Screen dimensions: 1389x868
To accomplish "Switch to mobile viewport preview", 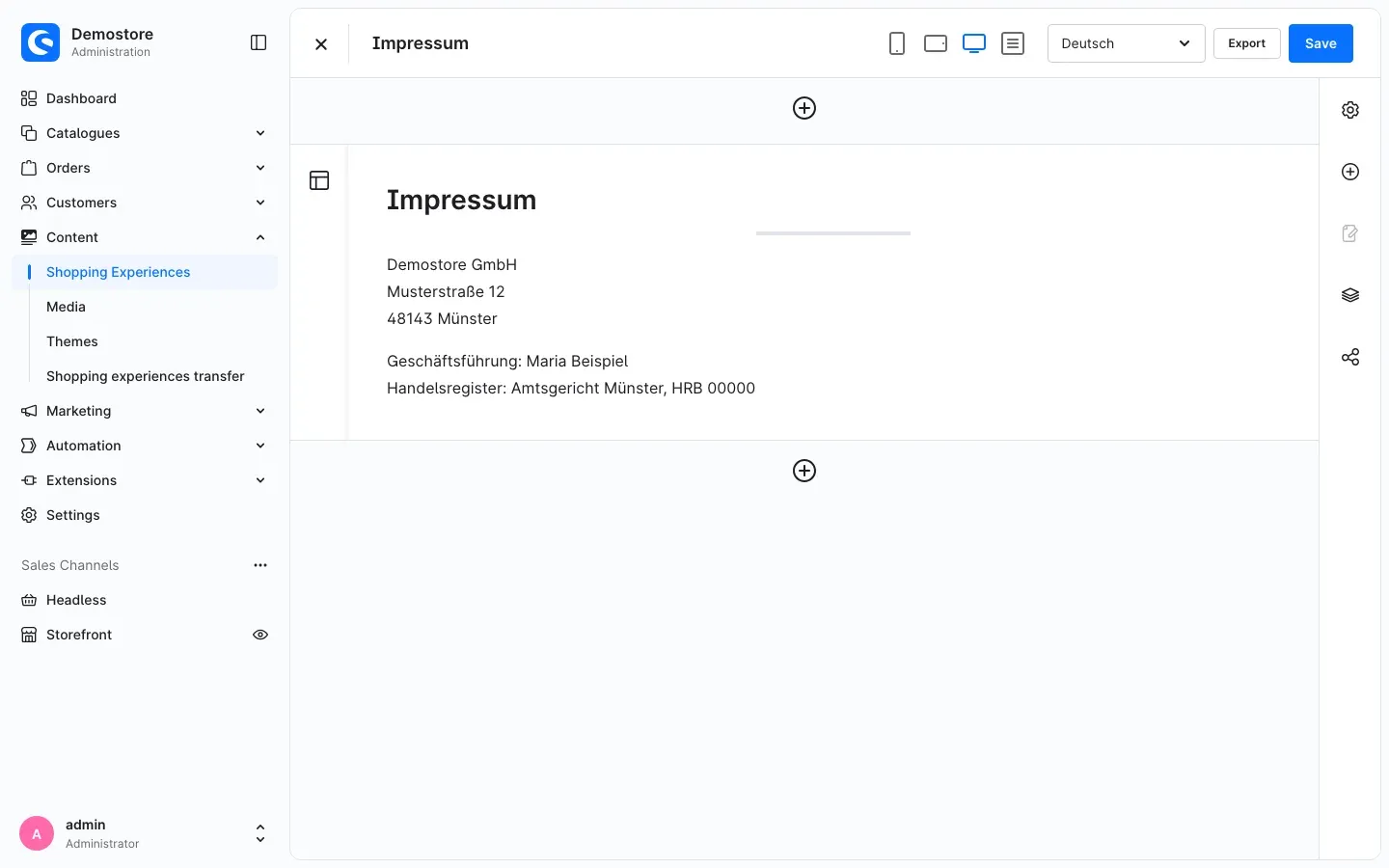I will pyautogui.click(x=897, y=43).
